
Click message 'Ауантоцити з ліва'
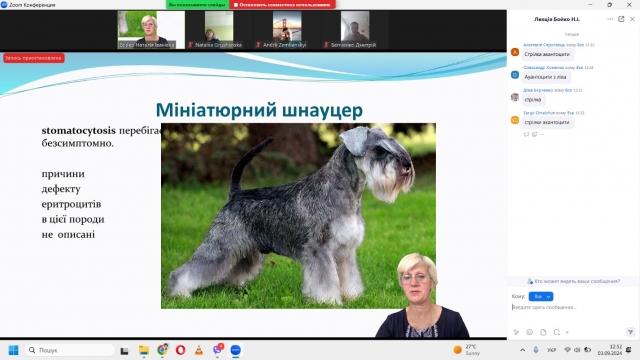545,77
